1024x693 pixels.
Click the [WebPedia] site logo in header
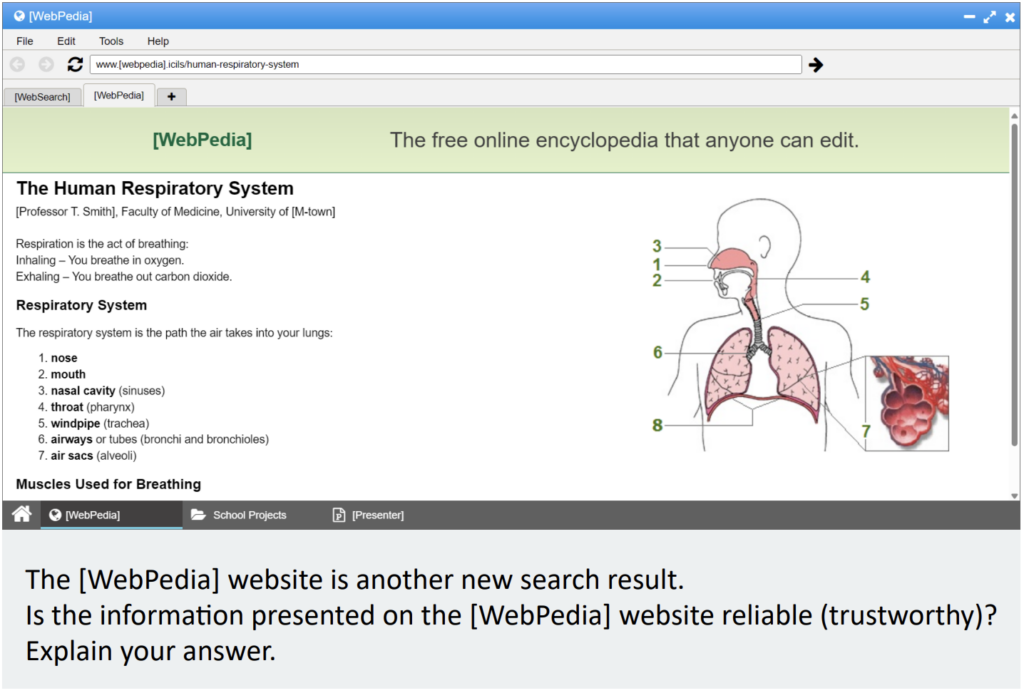[202, 140]
